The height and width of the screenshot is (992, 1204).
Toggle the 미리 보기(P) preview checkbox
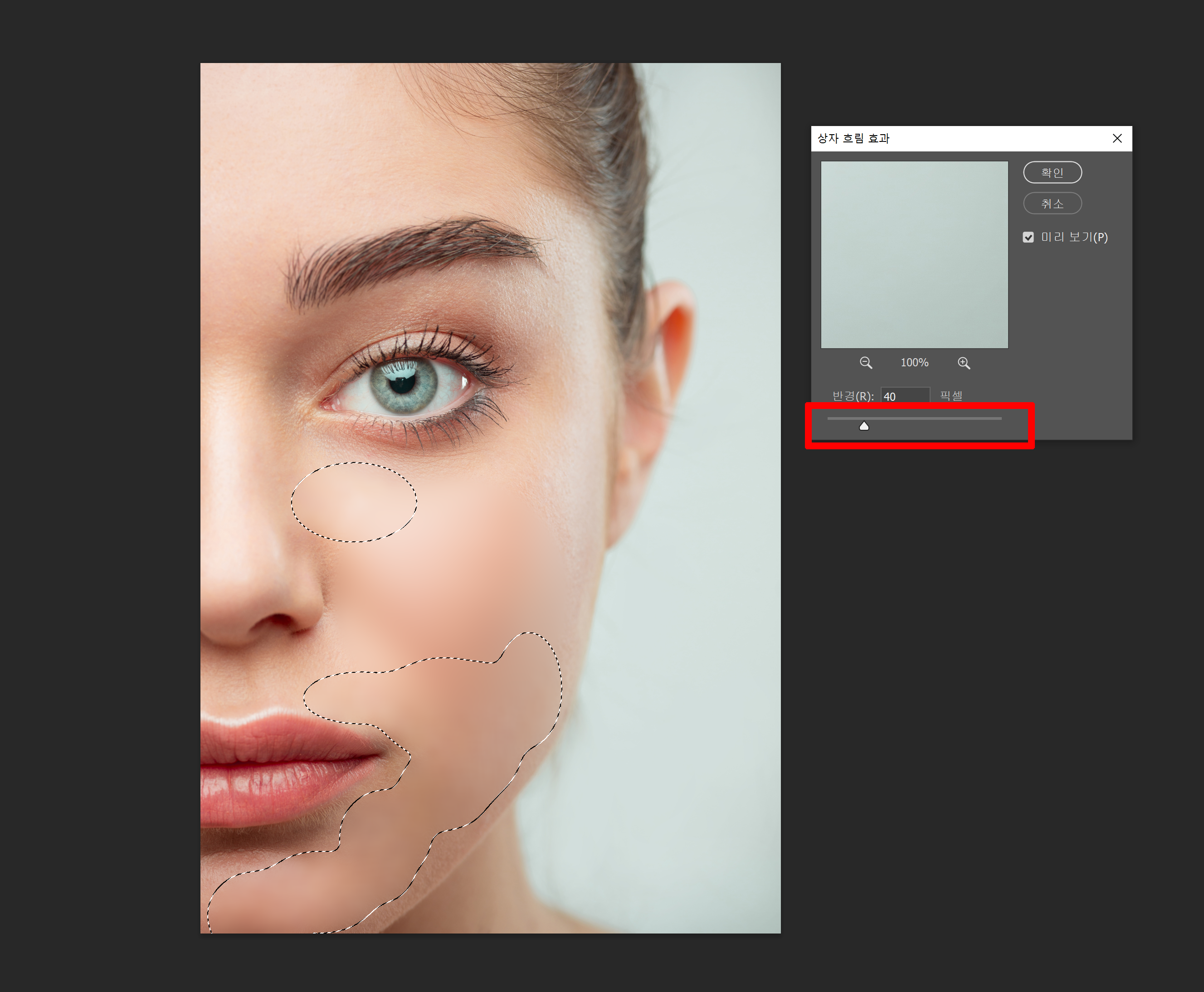pyautogui.click(x=1028, y=237)
